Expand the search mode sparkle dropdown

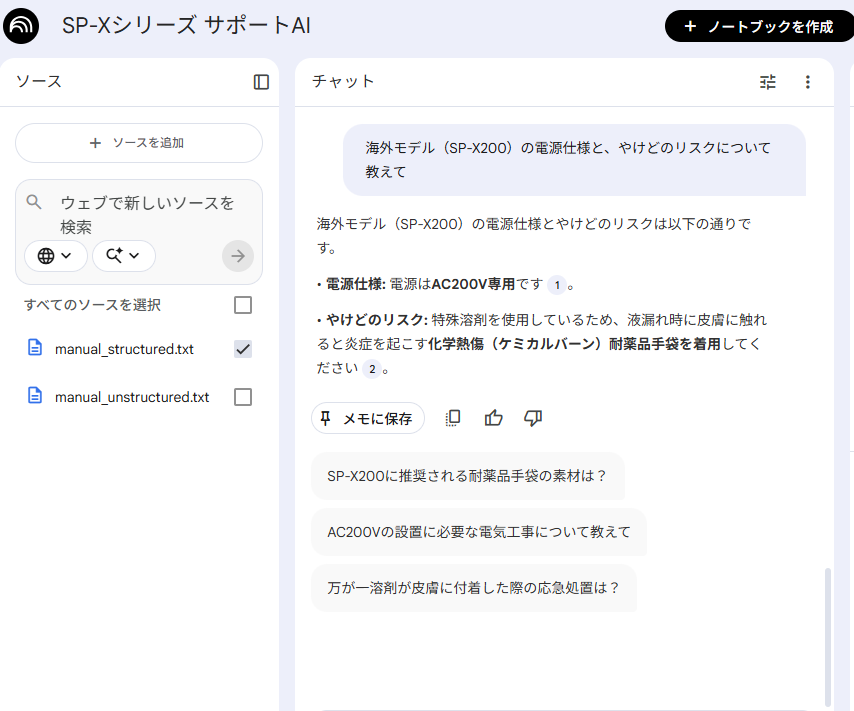click(123, 256)
